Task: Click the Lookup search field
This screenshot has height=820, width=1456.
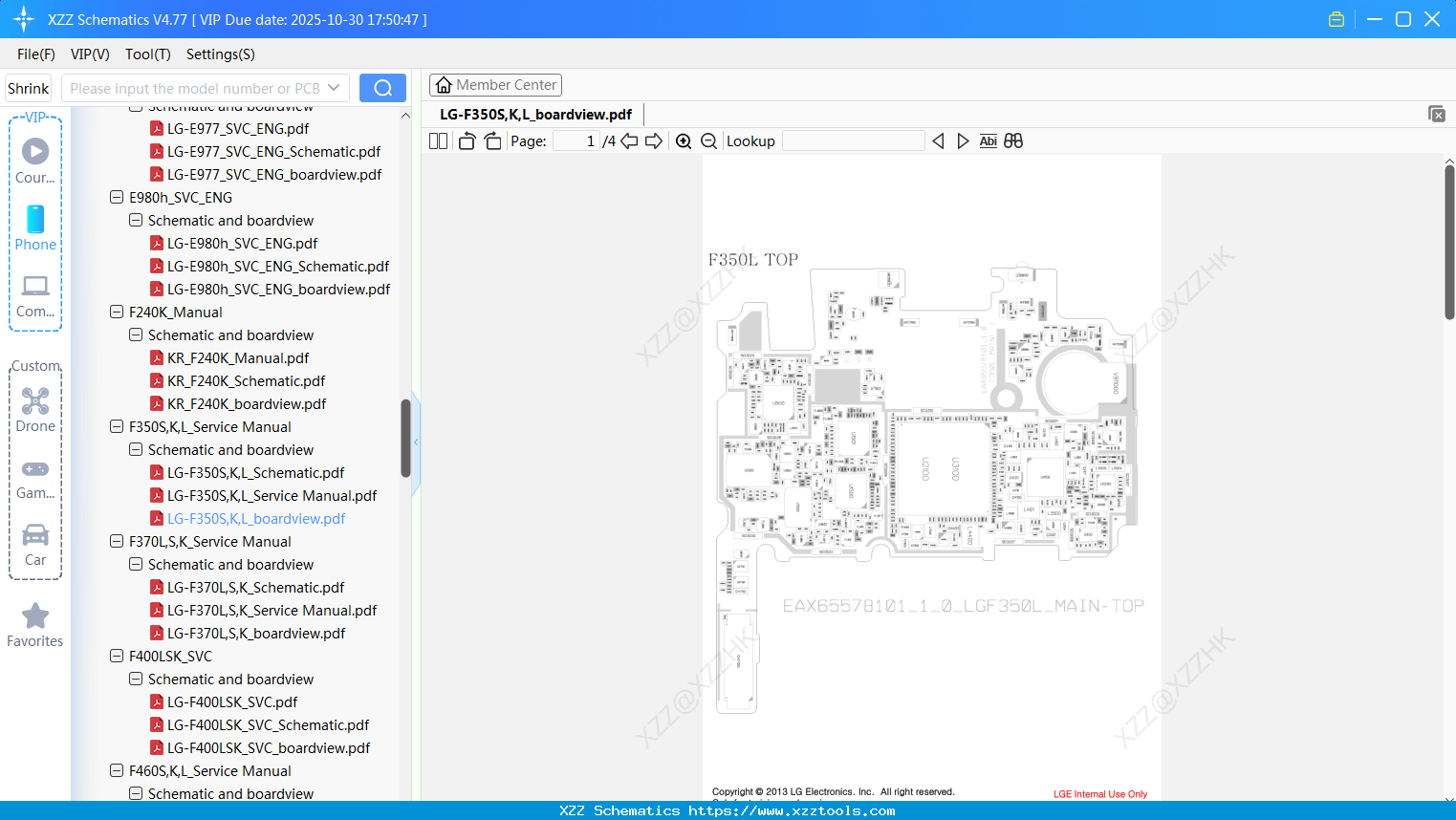Action: 854,140
